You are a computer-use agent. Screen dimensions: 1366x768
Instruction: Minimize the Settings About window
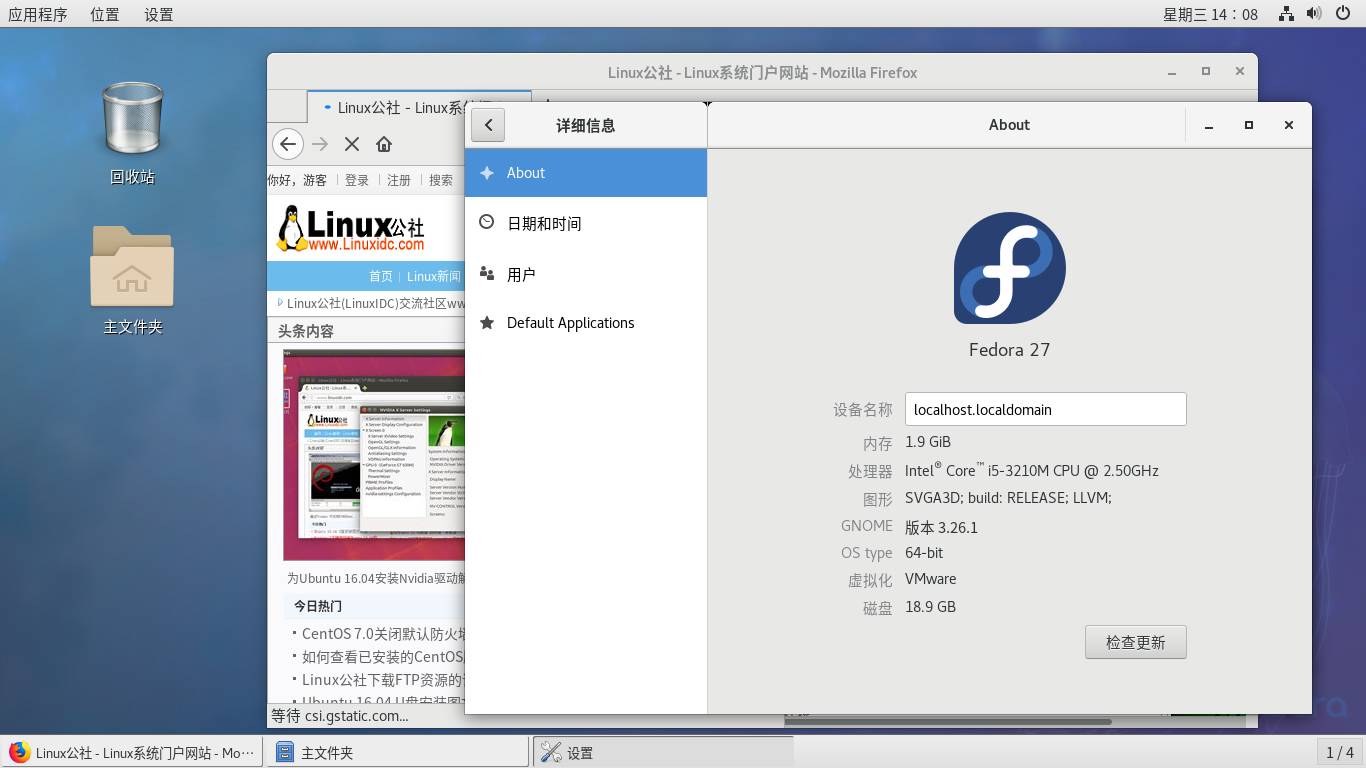coord(1209,125)
